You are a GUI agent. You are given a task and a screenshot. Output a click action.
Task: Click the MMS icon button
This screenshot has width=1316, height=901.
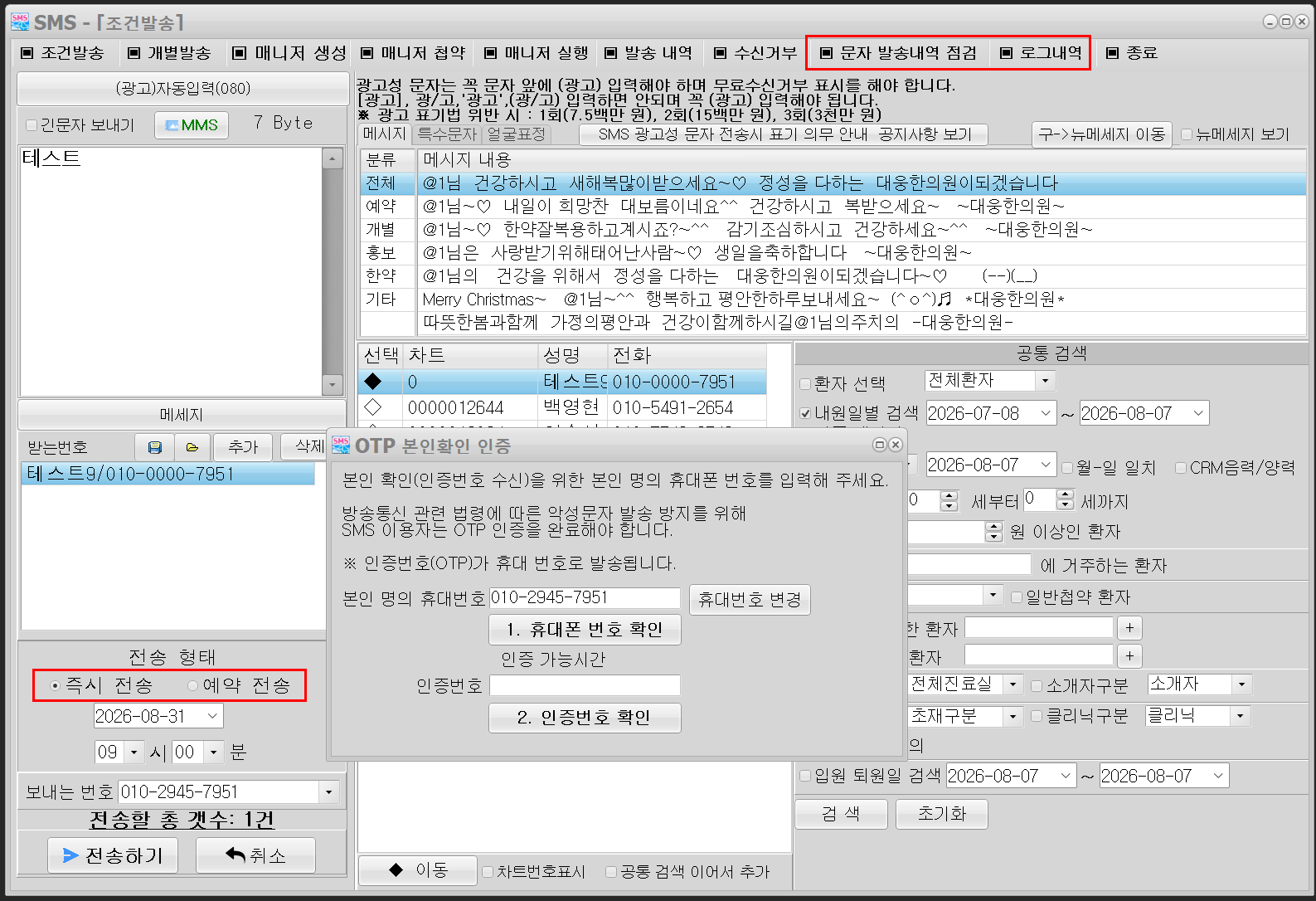point(192,125)
